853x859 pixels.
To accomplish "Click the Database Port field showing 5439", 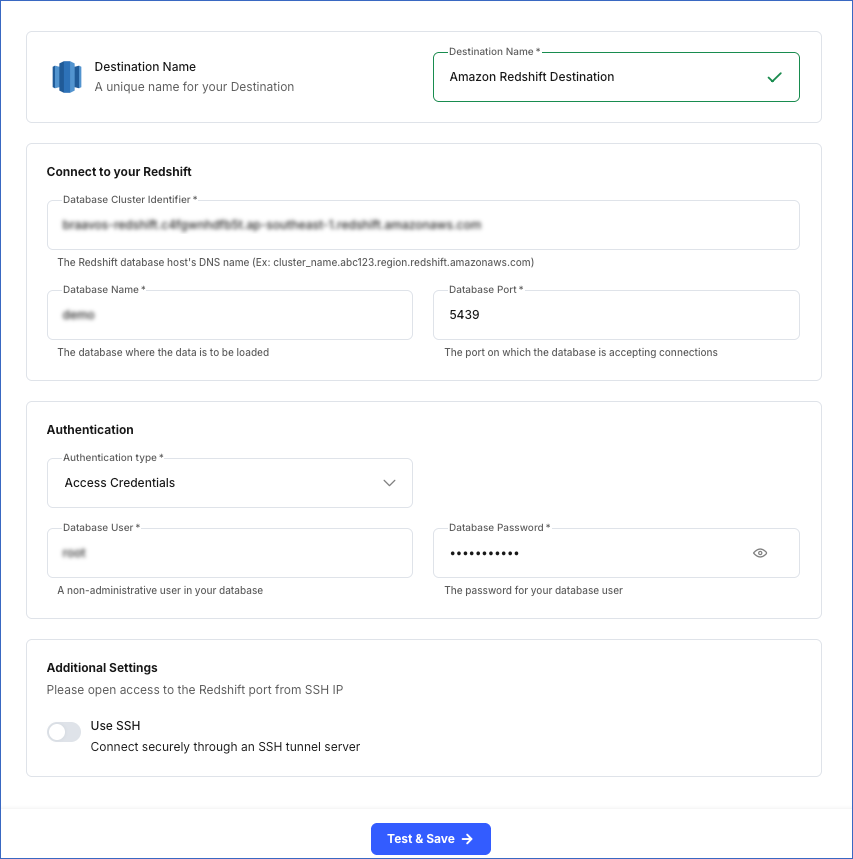I will tap(616, 314).
